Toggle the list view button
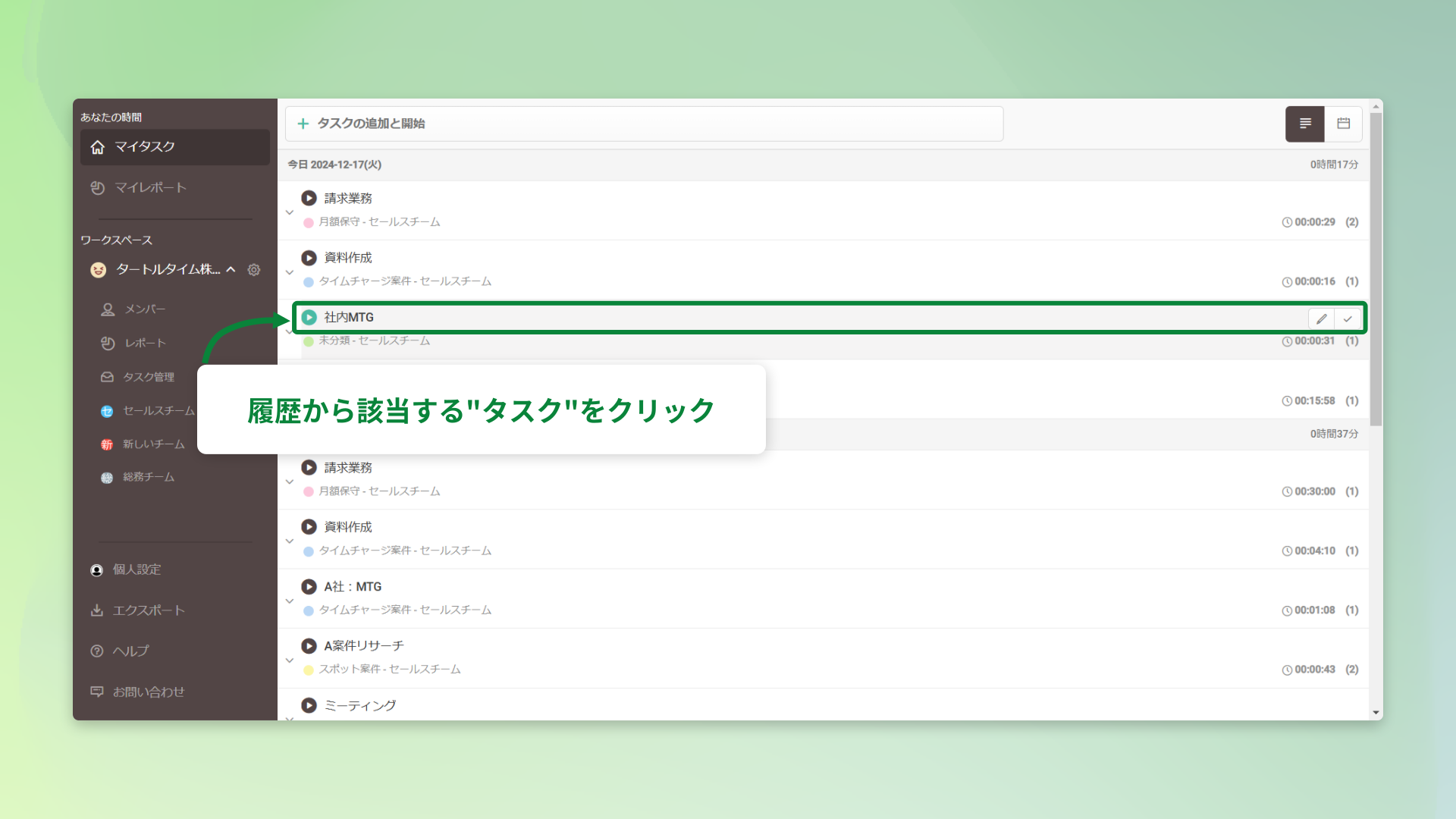Viewport: 1456px width, 819px height. (1304, 124)
